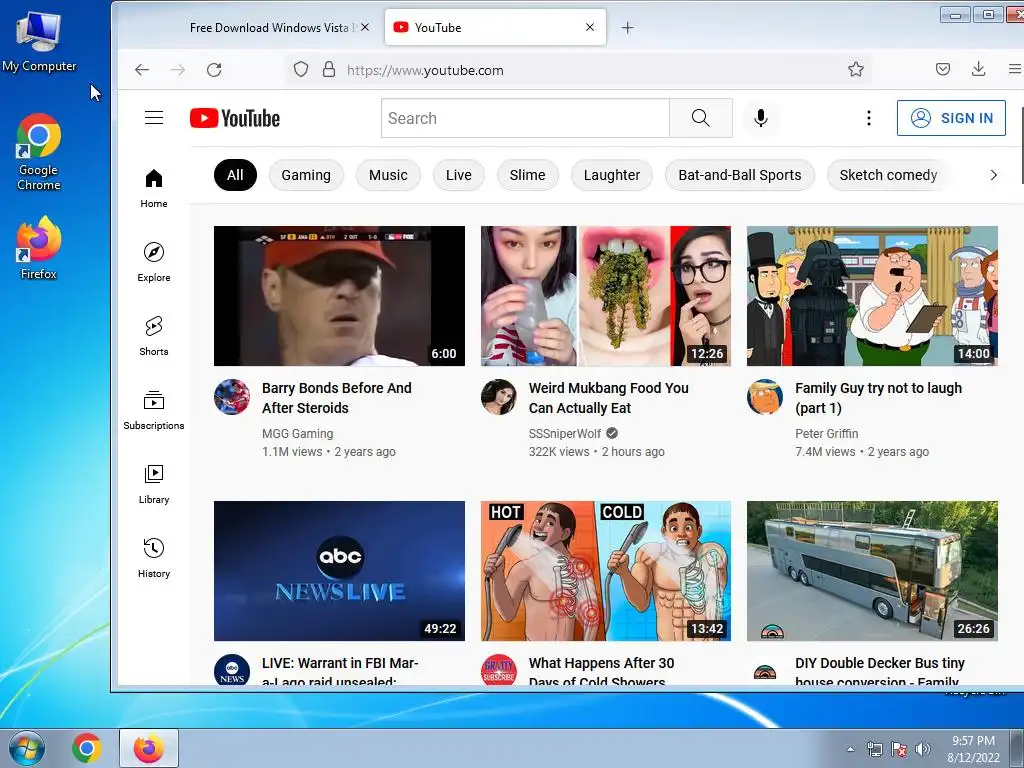Image resolution: width=1024 pixels, height=768 pixels.
Task: Click the Peter Griffin channel avatar
Action: point(765,397)
